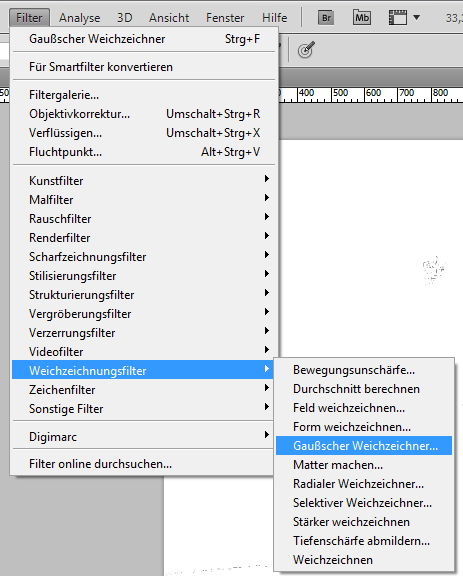Click the screen mode filmstrip icon
This screenshot has height=576, width=463.
click(398, 17)
